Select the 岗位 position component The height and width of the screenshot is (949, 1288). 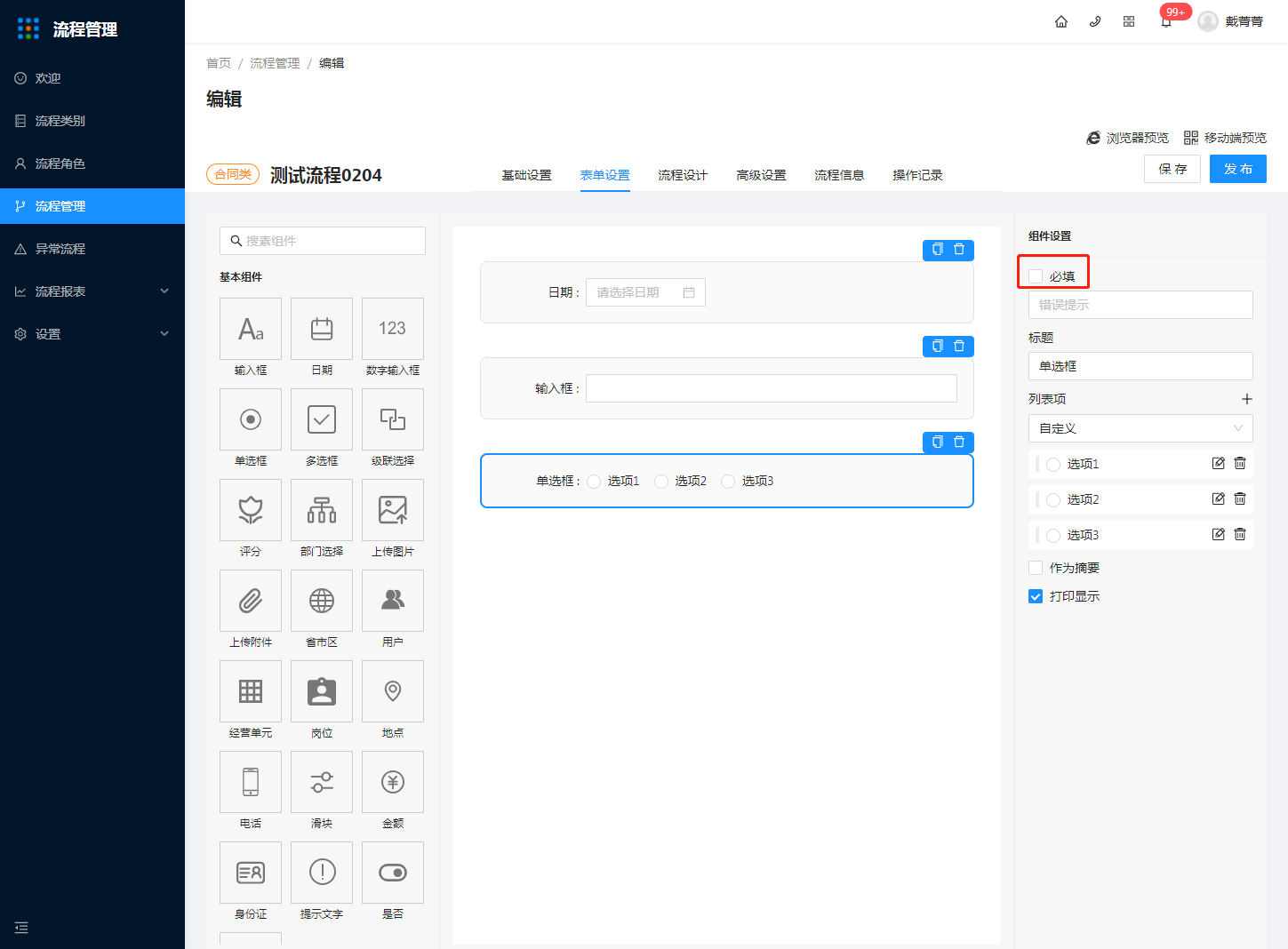coord(322,691)
